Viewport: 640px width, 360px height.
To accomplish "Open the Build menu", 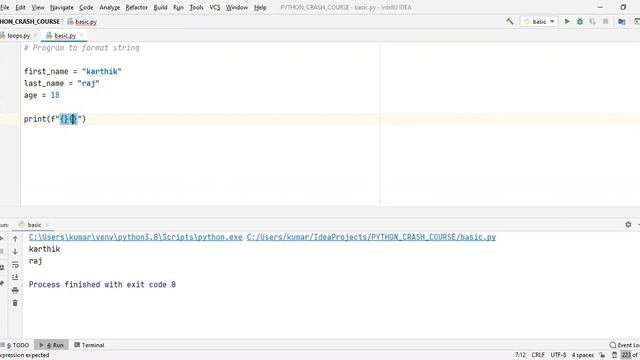I will pos(160,7).
